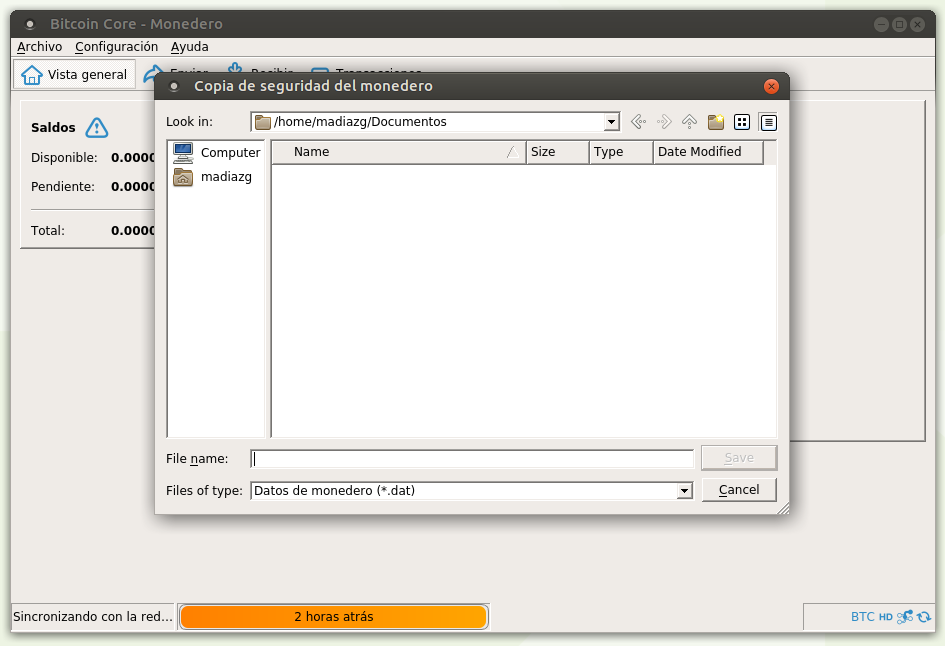This screenshot has height=646, width=945.
Task: Click the Bitcoin Core window title bar icon
Action: coord(30,24)
